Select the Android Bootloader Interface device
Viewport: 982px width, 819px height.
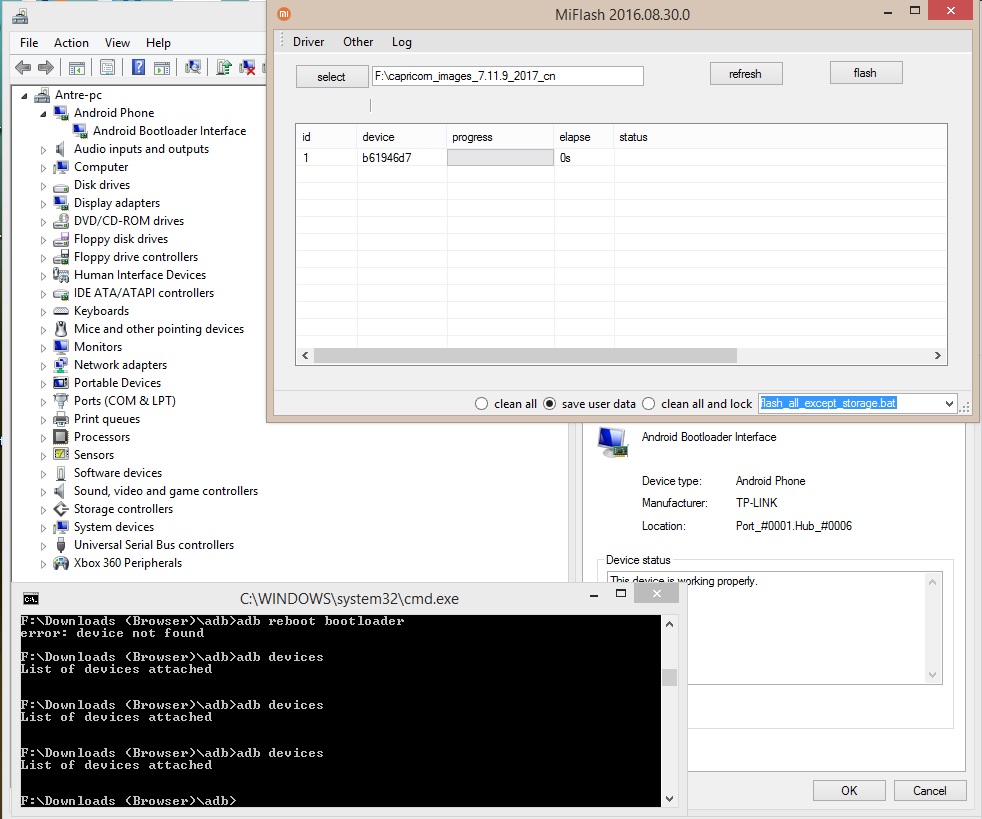(169, 131)
